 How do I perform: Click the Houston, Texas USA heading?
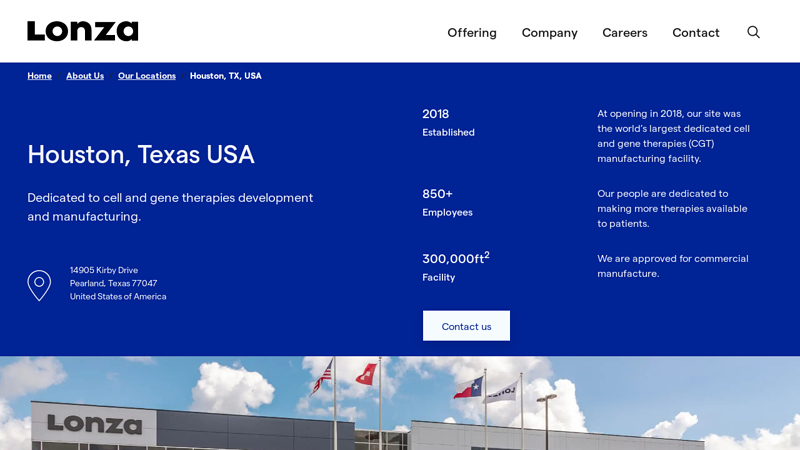[141, 154]
